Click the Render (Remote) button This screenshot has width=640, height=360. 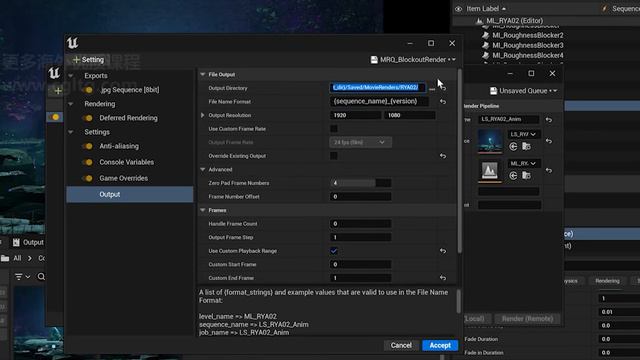[x=527, y=319]
